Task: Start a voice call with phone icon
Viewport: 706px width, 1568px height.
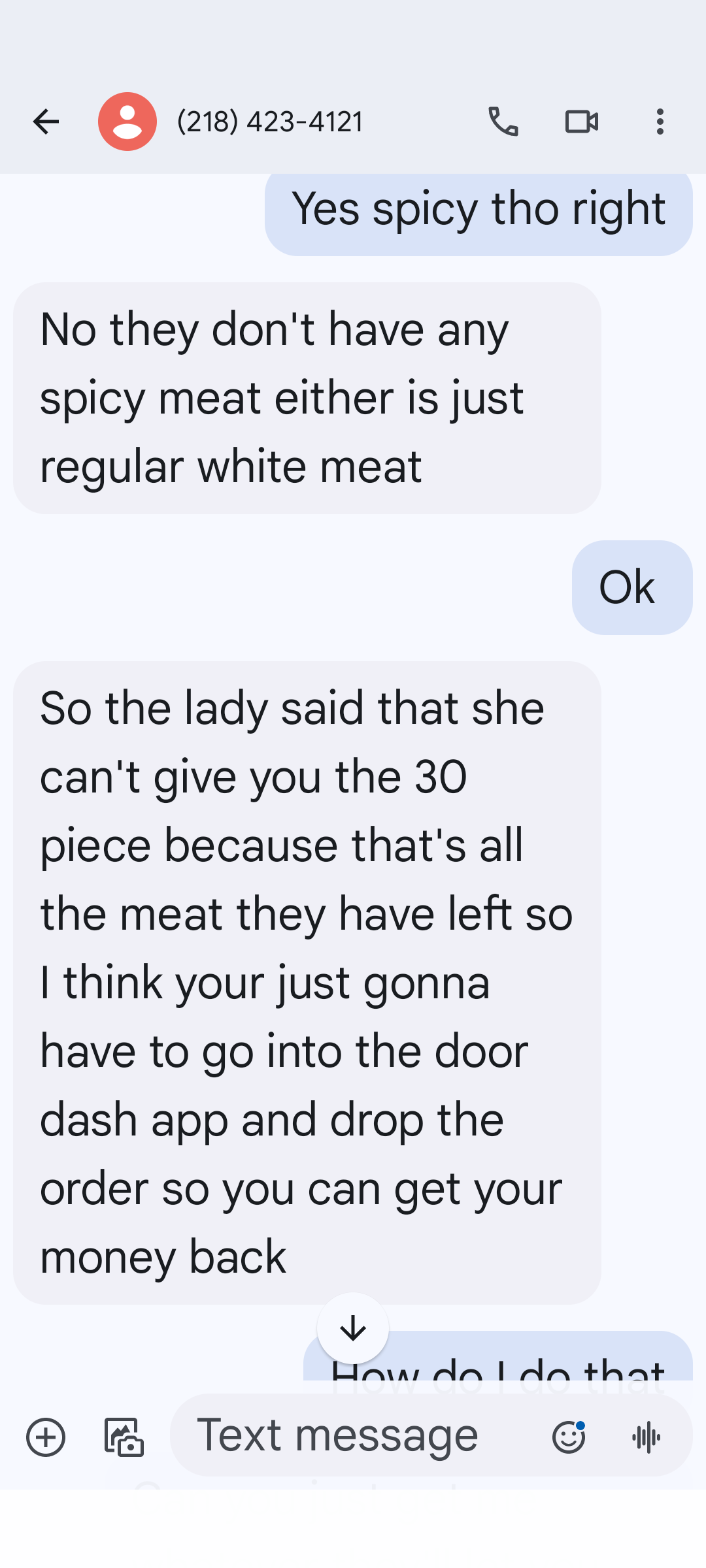Action: pyautogui.click(x=503, y=122)
